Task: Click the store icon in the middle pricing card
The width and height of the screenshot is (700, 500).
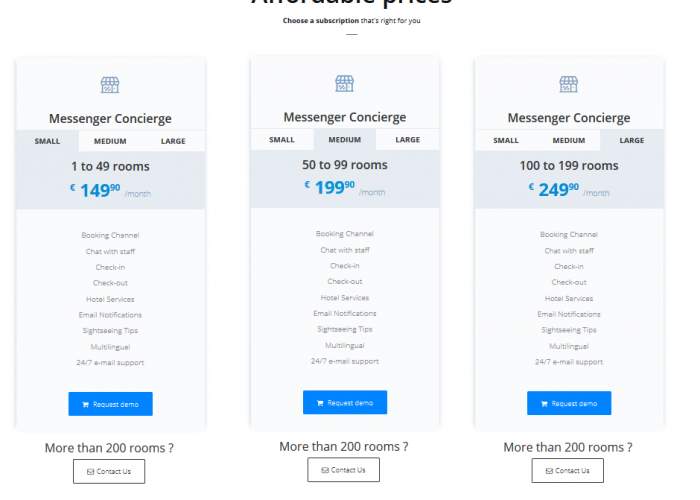Action: 345,83
